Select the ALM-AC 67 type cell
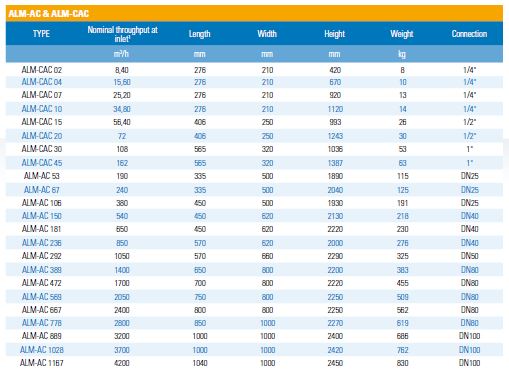 click(x=42, y=190)
